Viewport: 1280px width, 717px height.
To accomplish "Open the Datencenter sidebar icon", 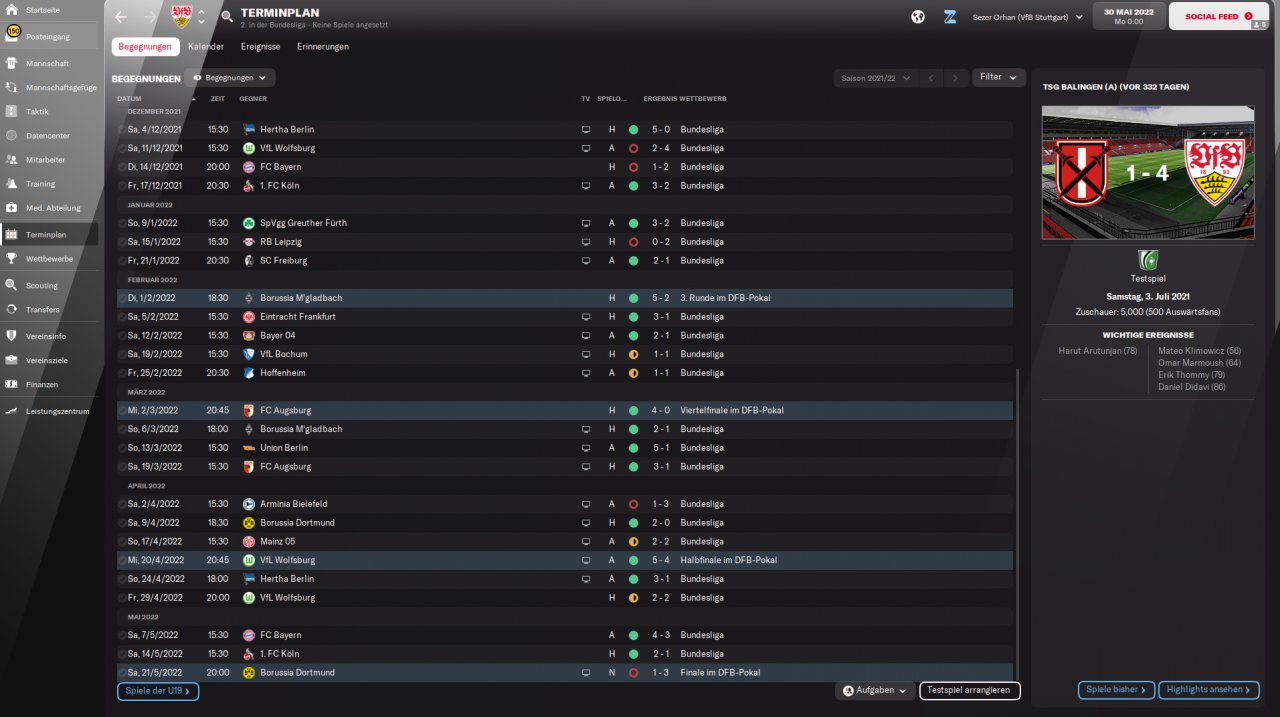I will 12,135.
